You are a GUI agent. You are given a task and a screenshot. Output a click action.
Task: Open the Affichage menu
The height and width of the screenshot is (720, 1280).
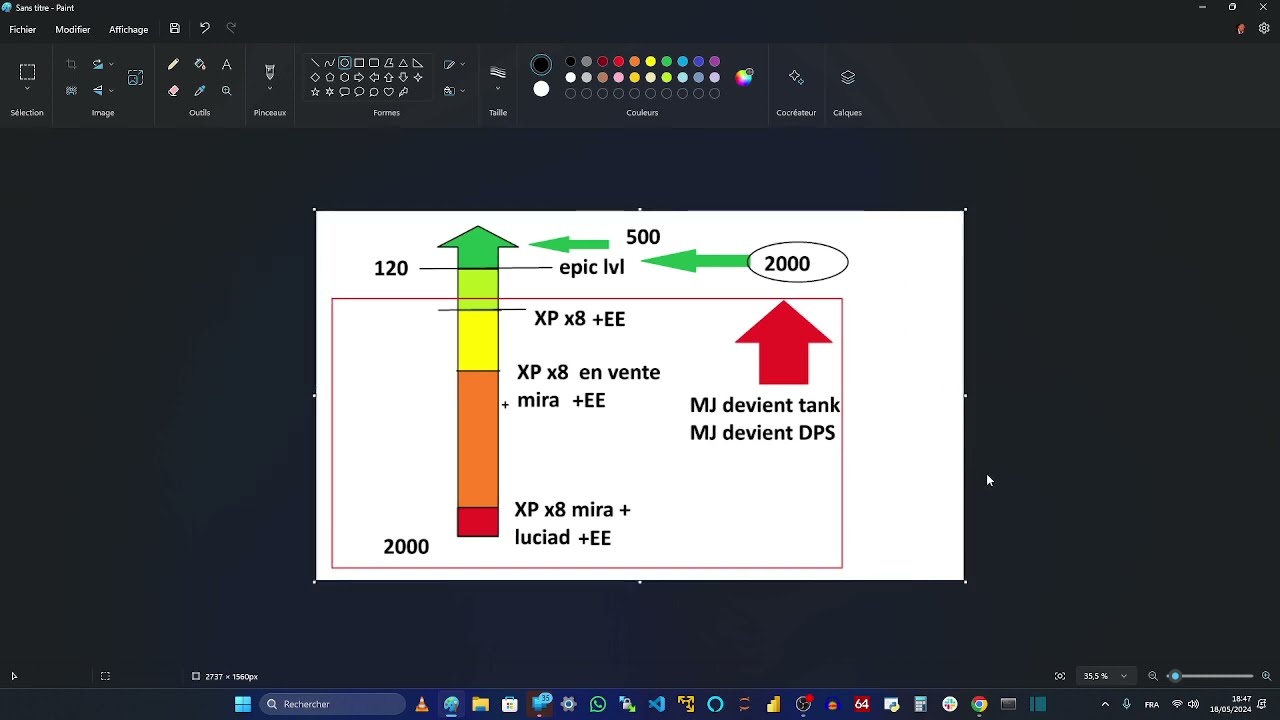pos(129,29)
